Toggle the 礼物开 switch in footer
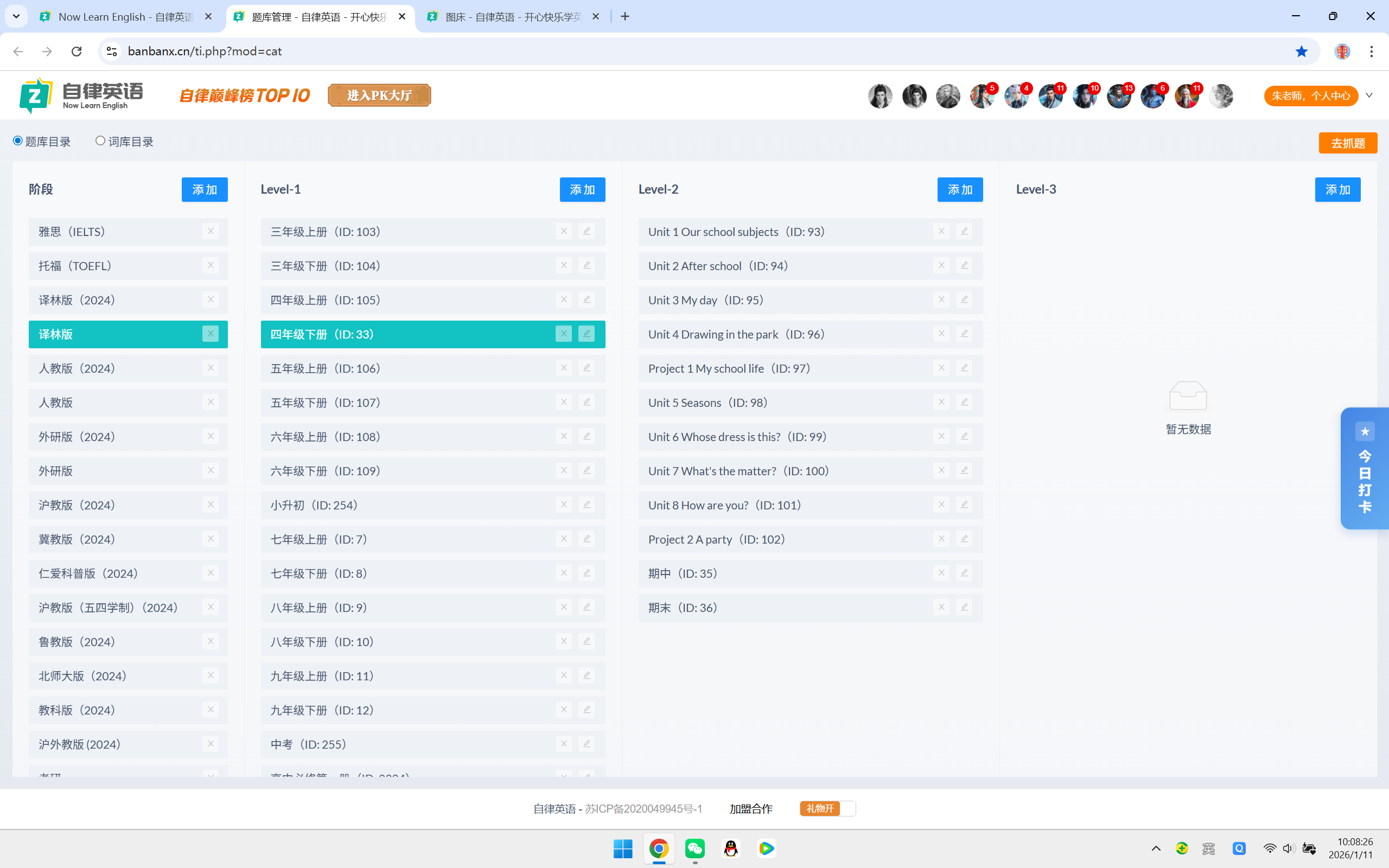The height and width of the screenshot is (868, 1389). click(827, 808)
